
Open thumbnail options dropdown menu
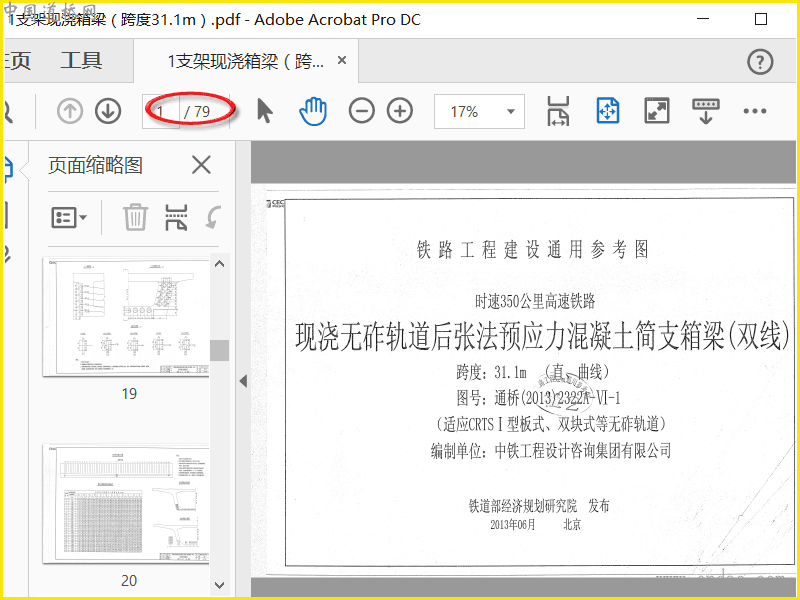pyautogui.click(x=69, y=218)
